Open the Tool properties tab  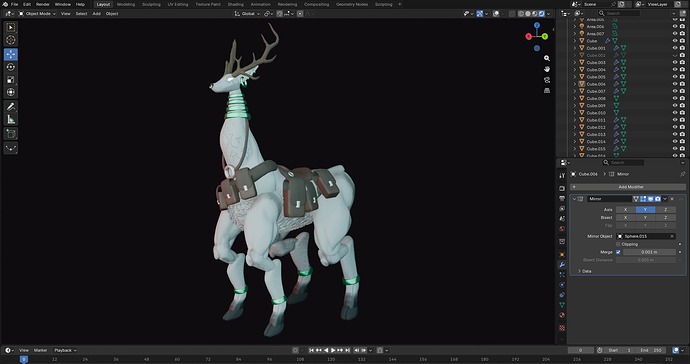click(x=562, y=175)
